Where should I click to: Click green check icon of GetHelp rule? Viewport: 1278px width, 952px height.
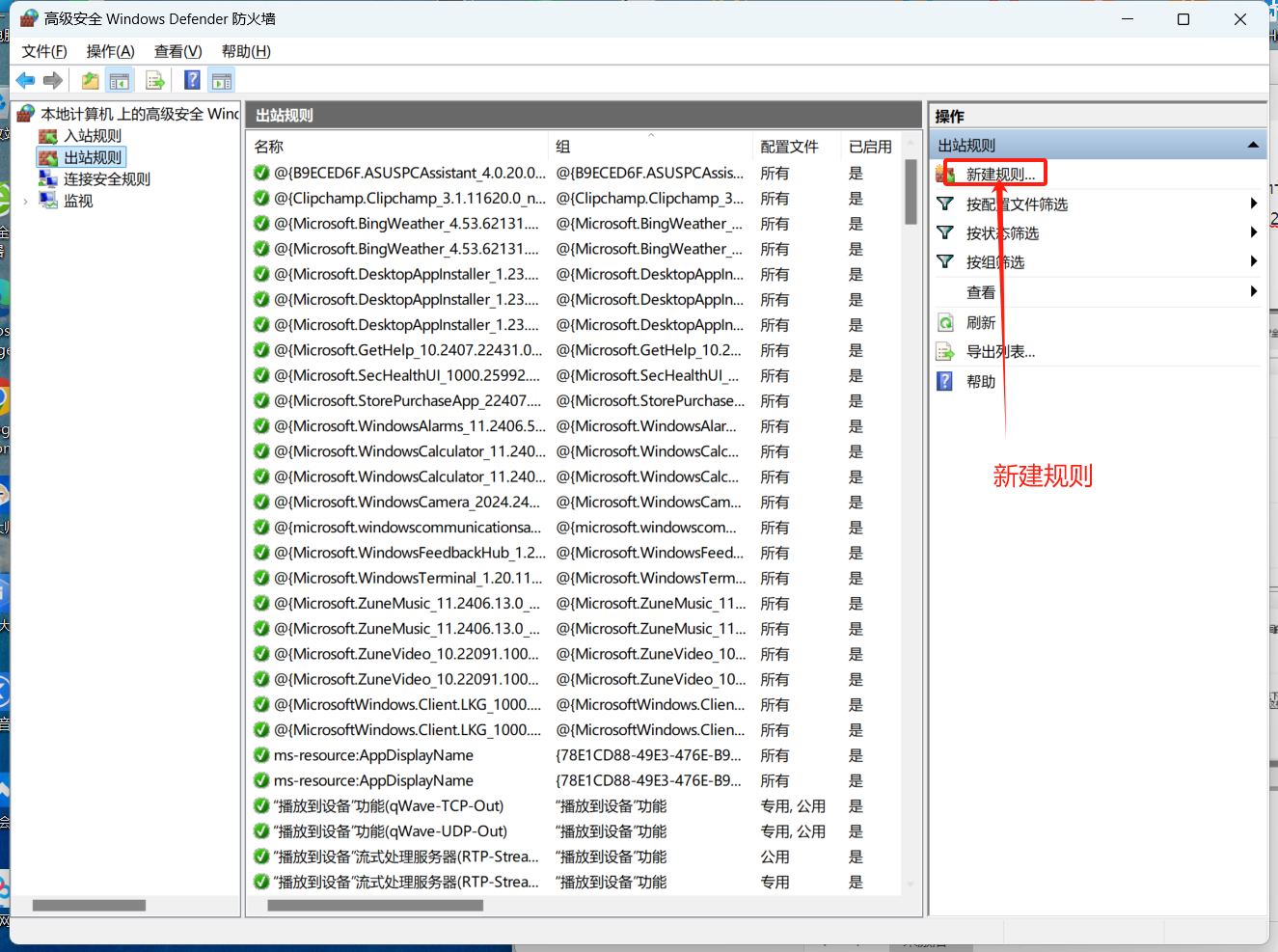[x=261, y=350]
